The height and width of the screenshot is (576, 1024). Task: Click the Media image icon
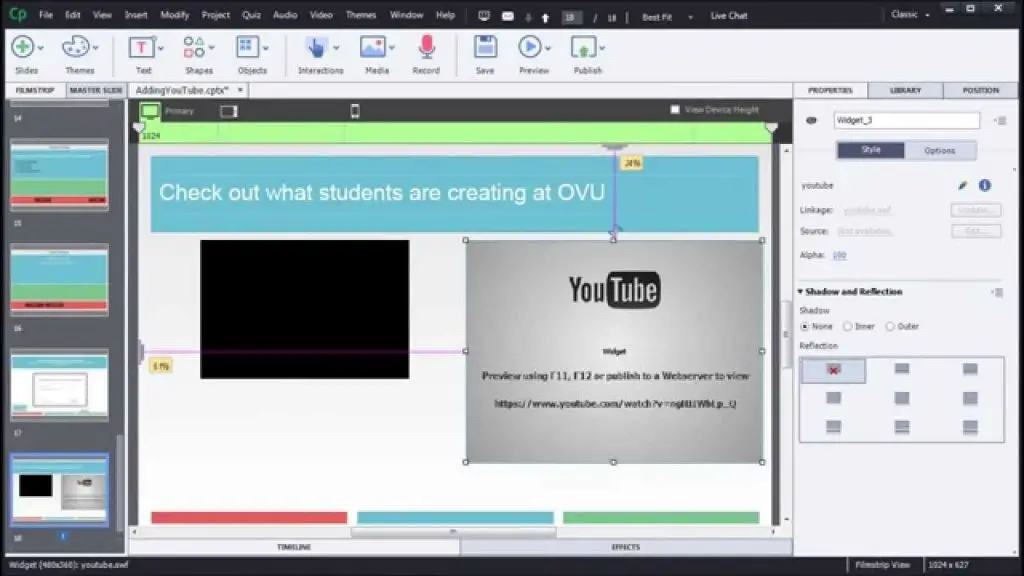tap(372, 47)
